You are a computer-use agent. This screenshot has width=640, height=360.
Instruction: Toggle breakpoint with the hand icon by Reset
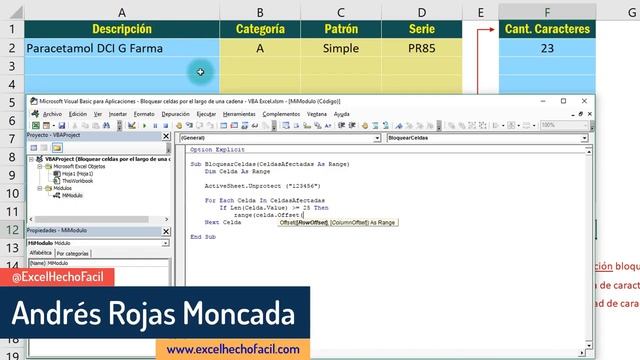pyautogui.click(x=179, y=125)
